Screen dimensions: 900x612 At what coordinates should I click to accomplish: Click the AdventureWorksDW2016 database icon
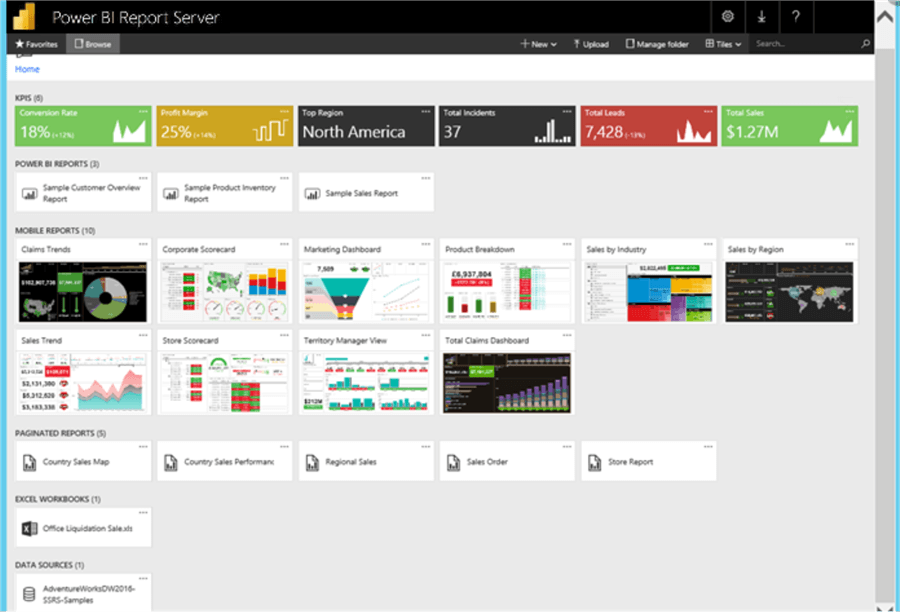click(x=29, y=595)
